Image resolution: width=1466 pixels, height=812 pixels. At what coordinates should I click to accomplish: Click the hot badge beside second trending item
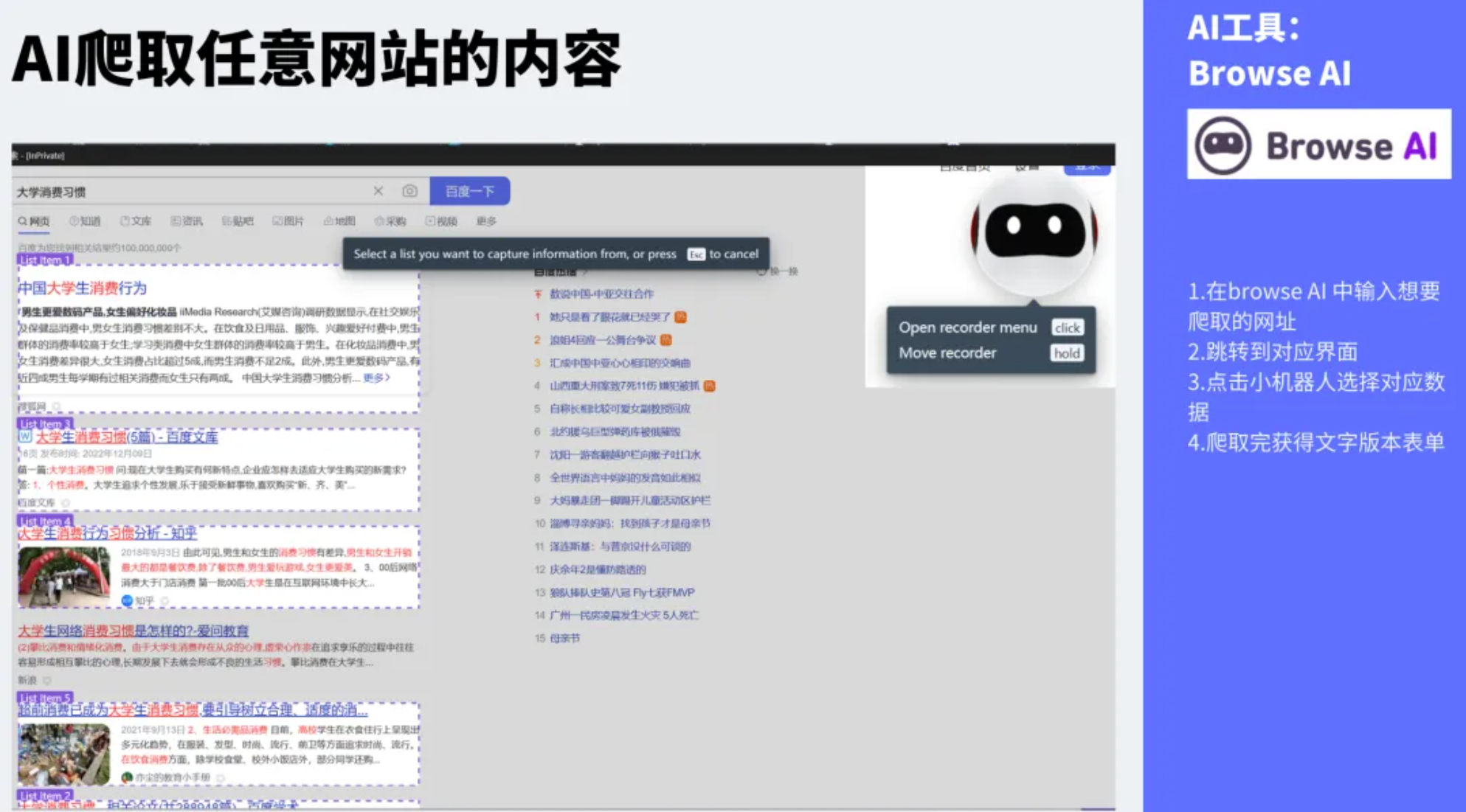tap(665, 340)
